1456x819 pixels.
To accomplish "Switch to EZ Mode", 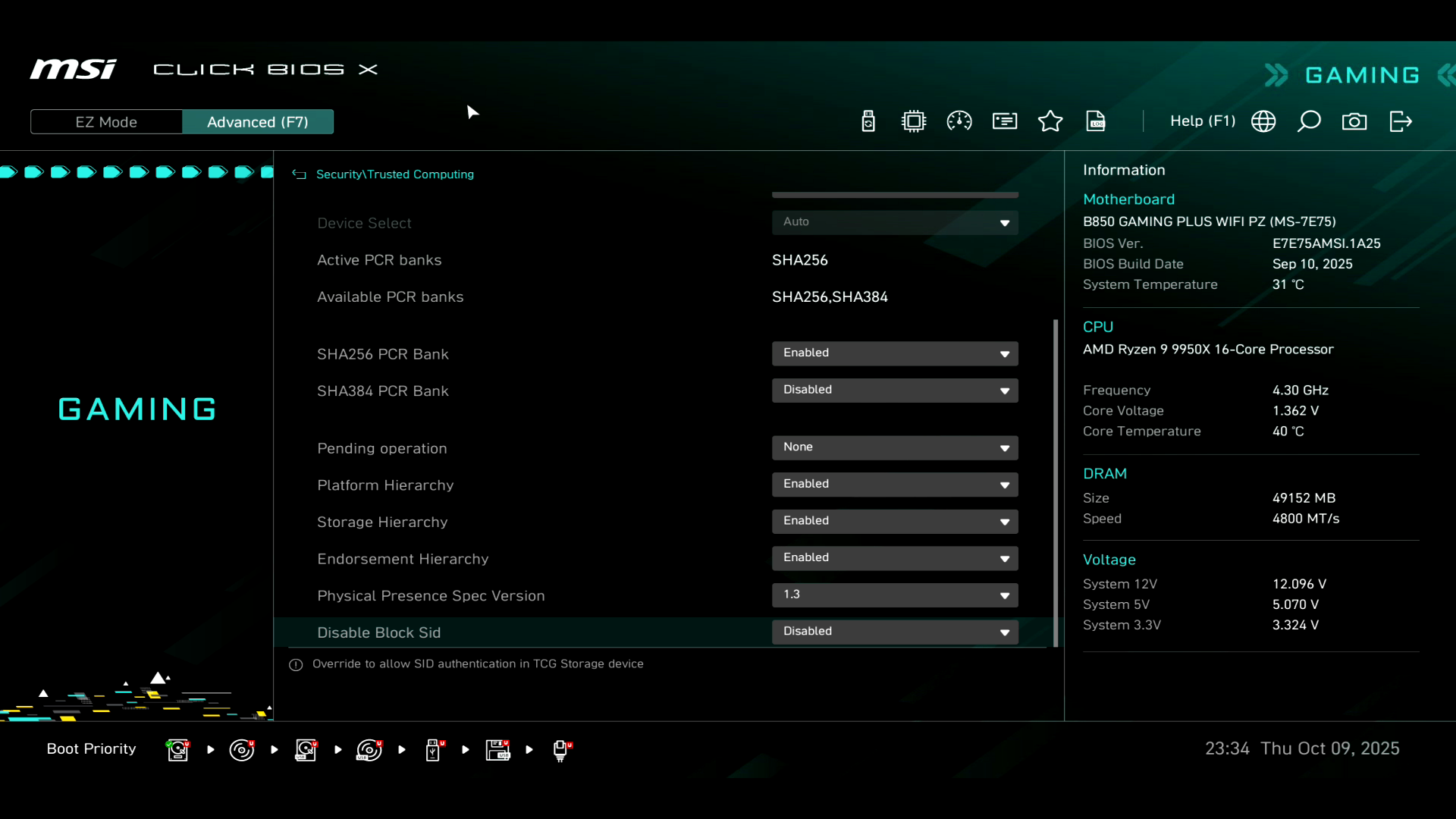I will point(106,122).
